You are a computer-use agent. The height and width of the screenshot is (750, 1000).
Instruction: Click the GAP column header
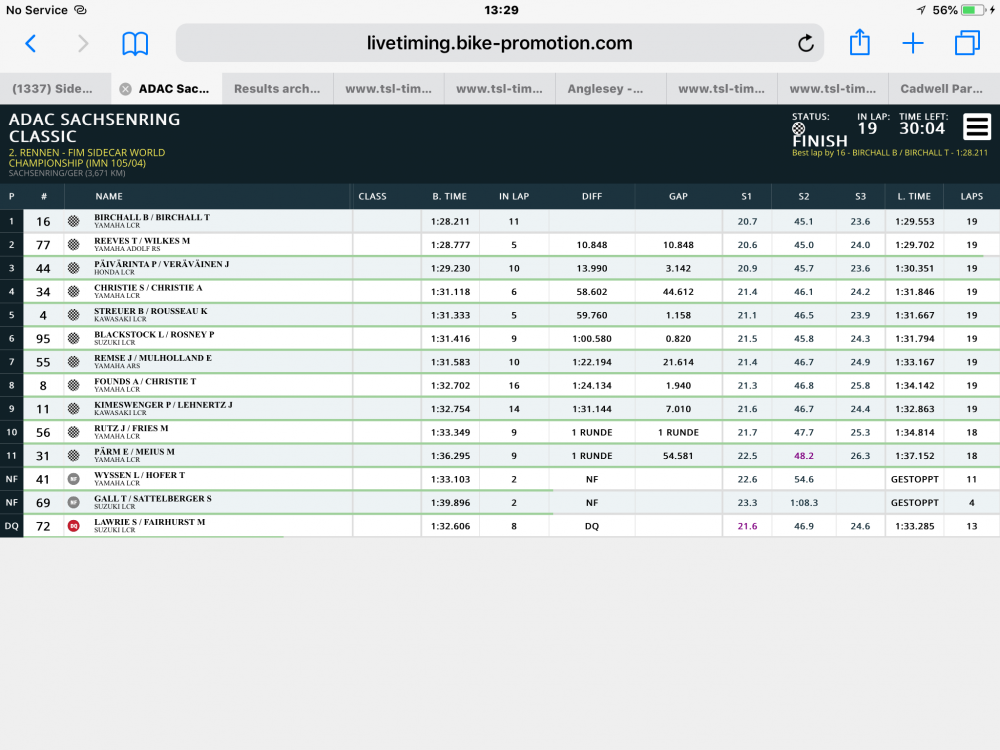678,196
